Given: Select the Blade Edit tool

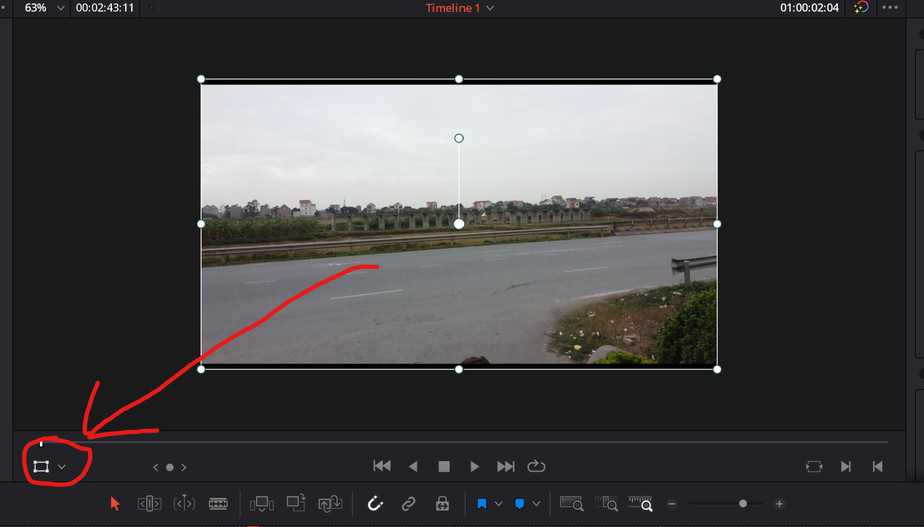Looking at the screenshot, I should pos(219,503).
